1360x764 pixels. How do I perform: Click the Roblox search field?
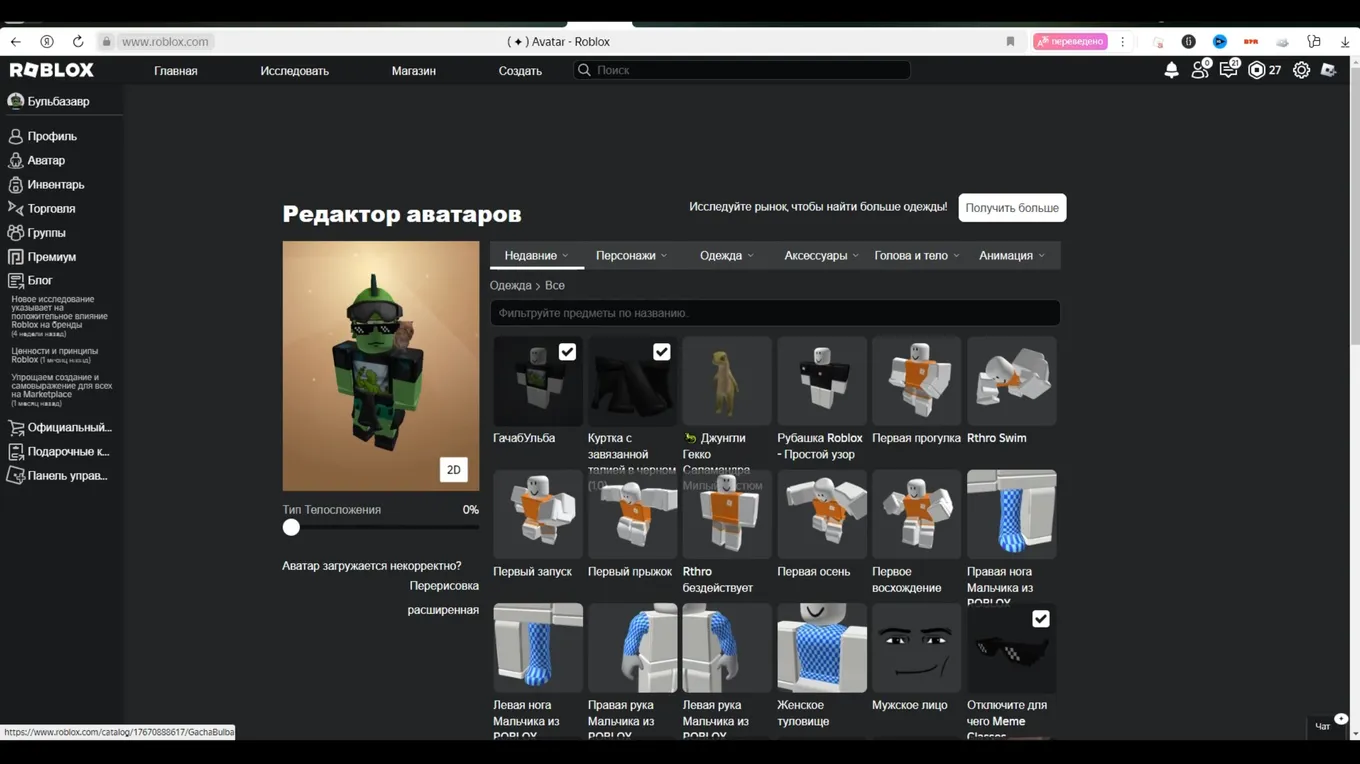(x=741, y=70)
